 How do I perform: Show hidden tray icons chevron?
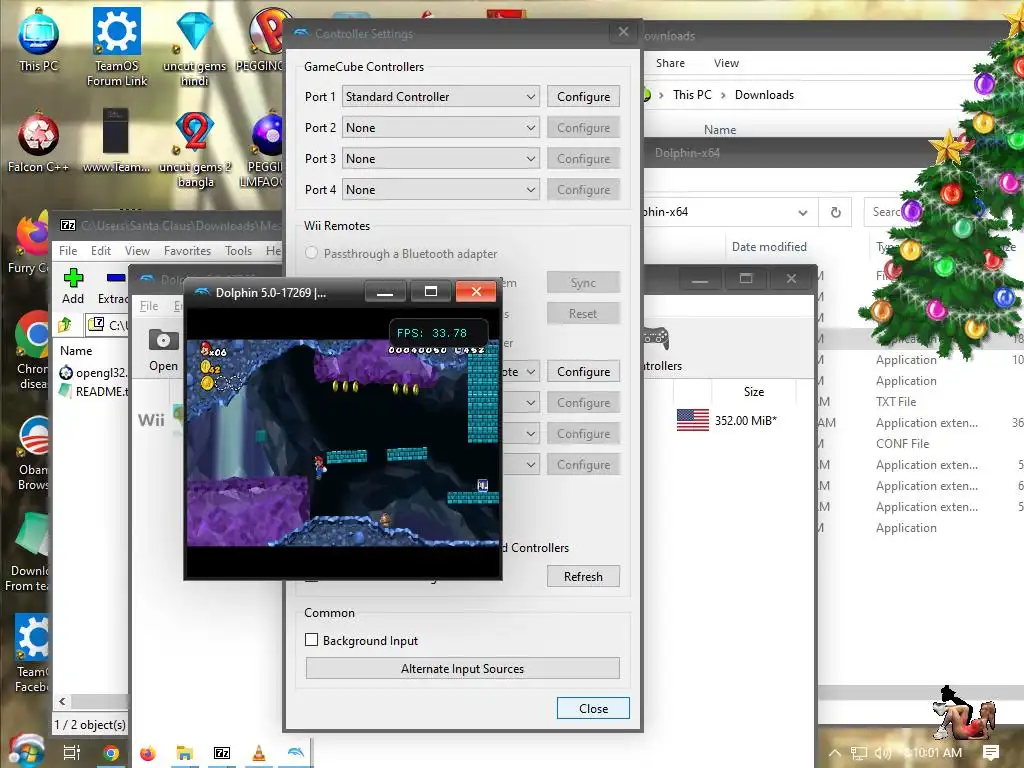(835, 753)
